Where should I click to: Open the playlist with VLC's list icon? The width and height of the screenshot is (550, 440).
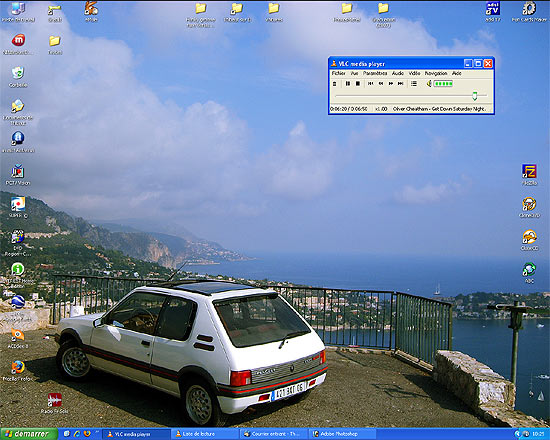tap(414, 84)
